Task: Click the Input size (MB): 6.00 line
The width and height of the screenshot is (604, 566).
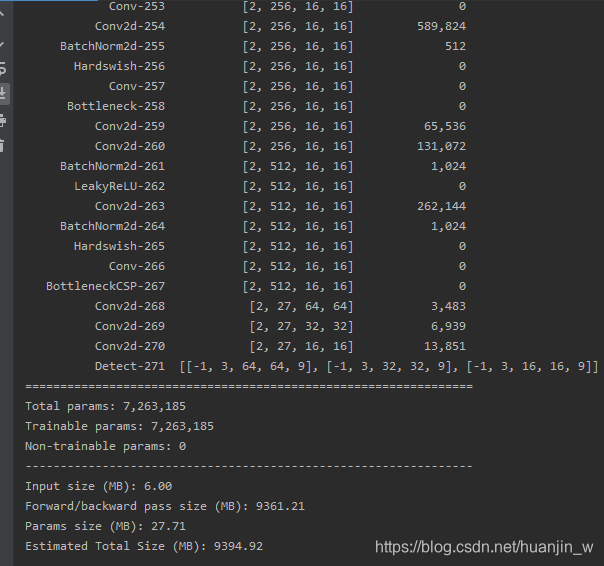Action: click(99, 486)
